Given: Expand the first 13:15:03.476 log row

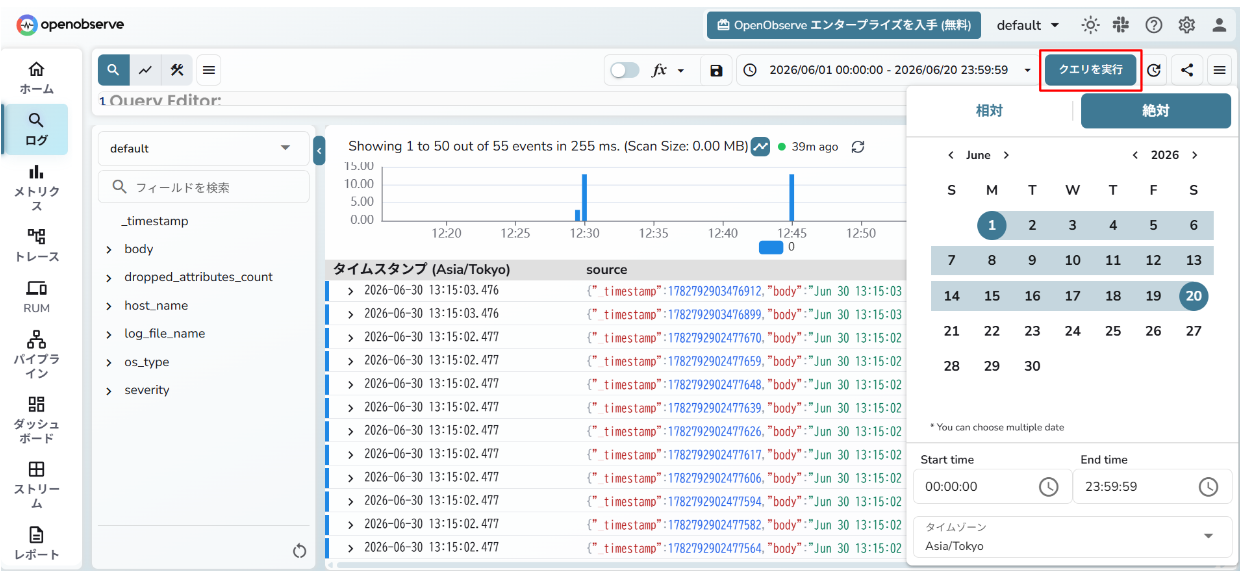Looking at the screenshot, I should coord(350,291).
